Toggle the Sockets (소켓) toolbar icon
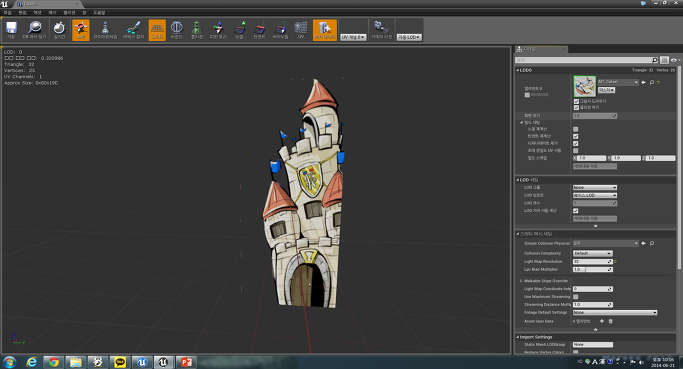The width and height of the screenshot is (683, 369). (x=81, y=30)
